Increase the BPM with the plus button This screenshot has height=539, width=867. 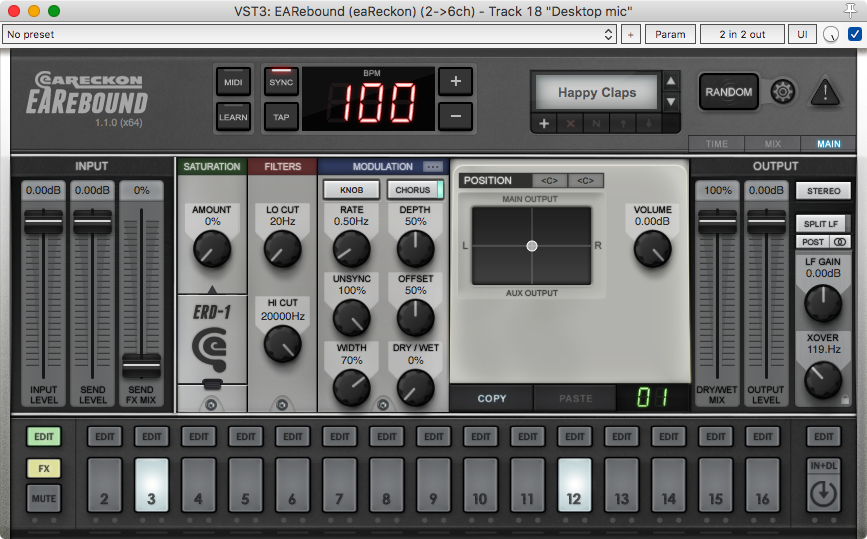pyautogui.click(x=456, y=81)
